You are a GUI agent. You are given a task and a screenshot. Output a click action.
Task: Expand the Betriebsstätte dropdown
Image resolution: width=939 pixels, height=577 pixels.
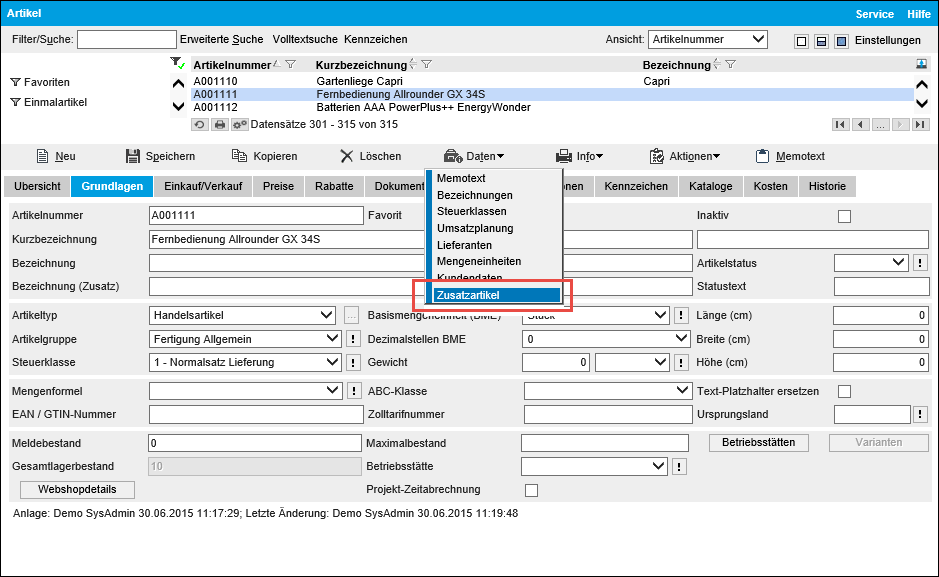[x=594, y=466]
